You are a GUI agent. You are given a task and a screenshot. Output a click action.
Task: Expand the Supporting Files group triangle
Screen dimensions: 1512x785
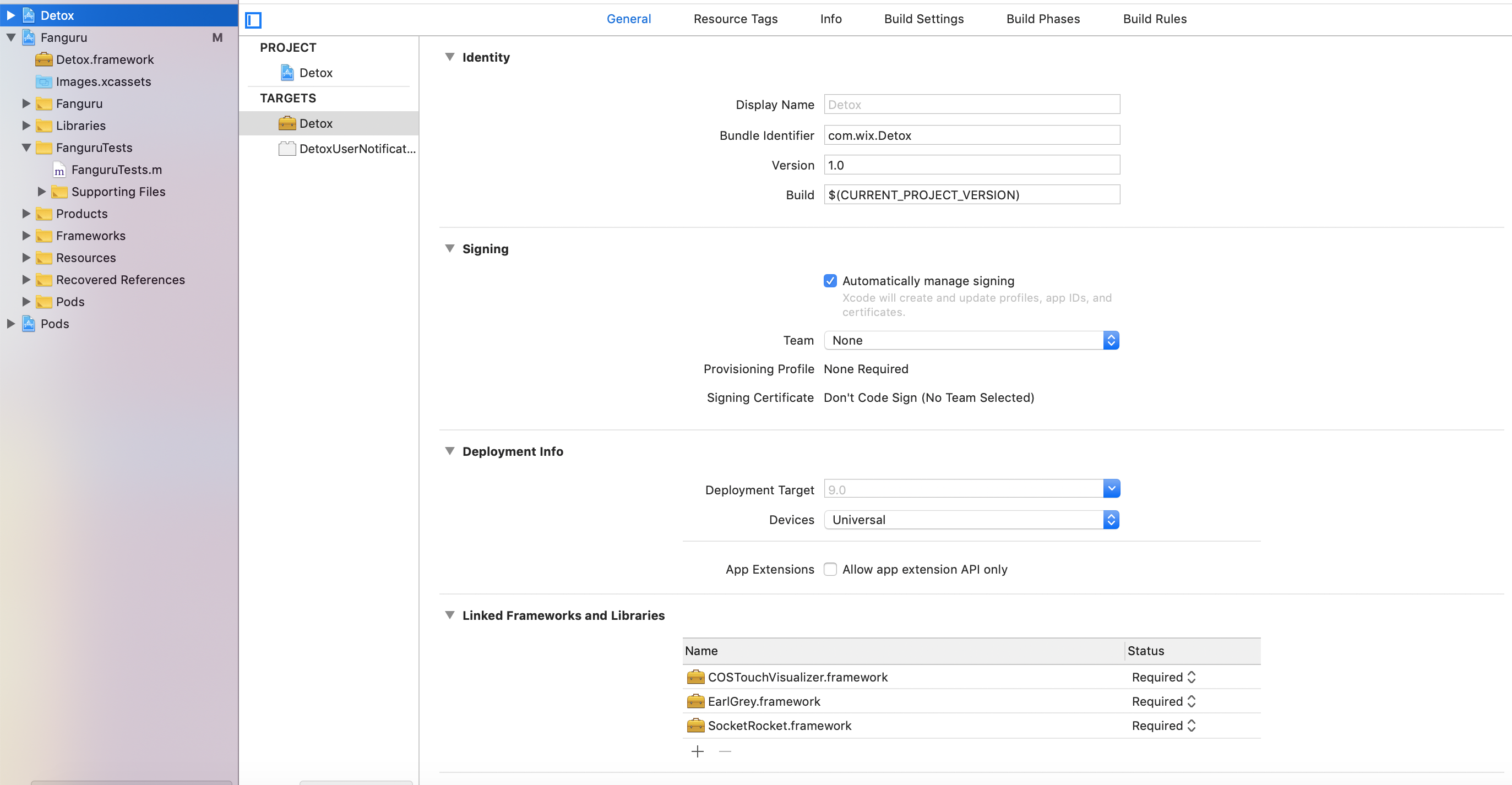(x=42, y=191)
